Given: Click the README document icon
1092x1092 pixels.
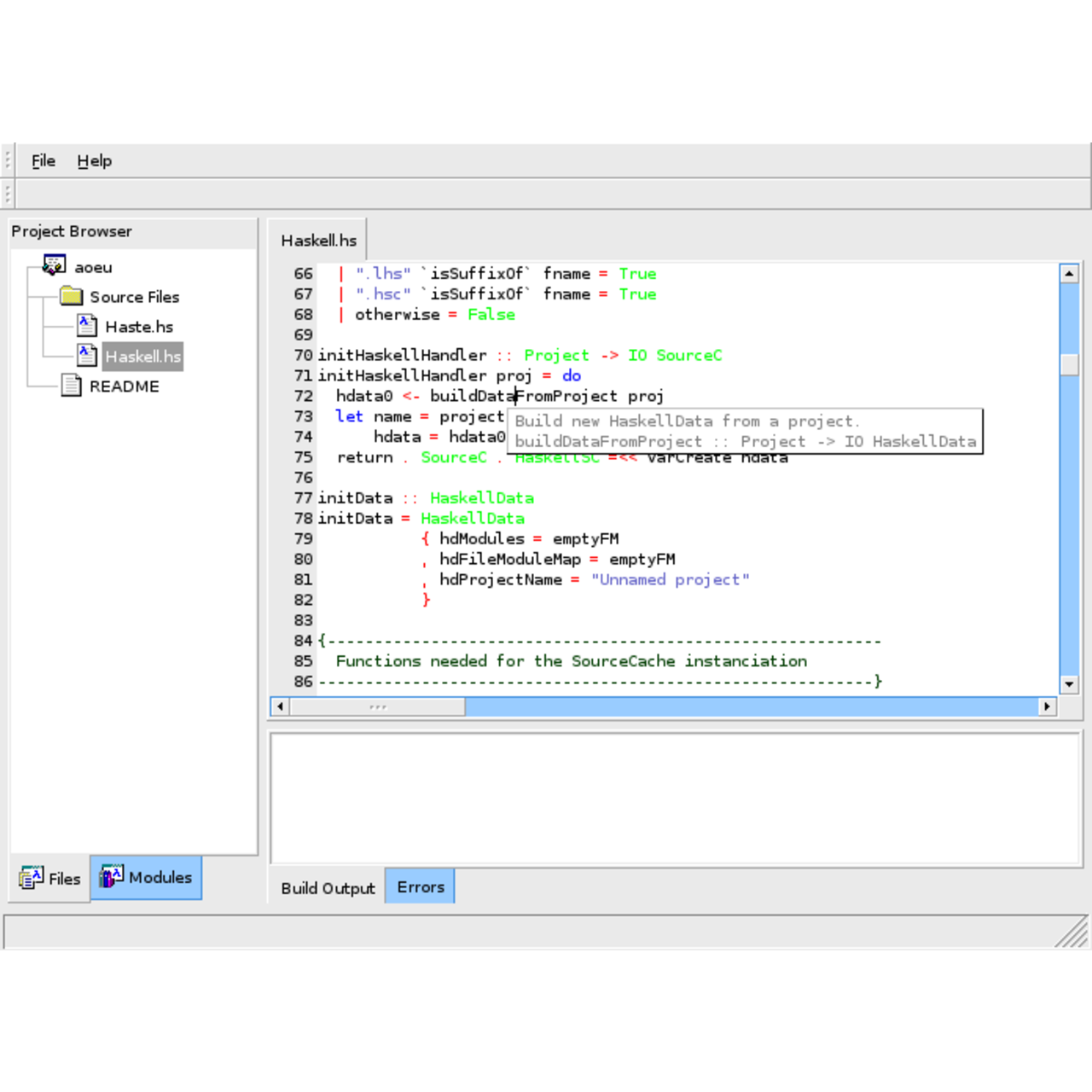Looking at the screenshot, I should [x=70, y=386].
